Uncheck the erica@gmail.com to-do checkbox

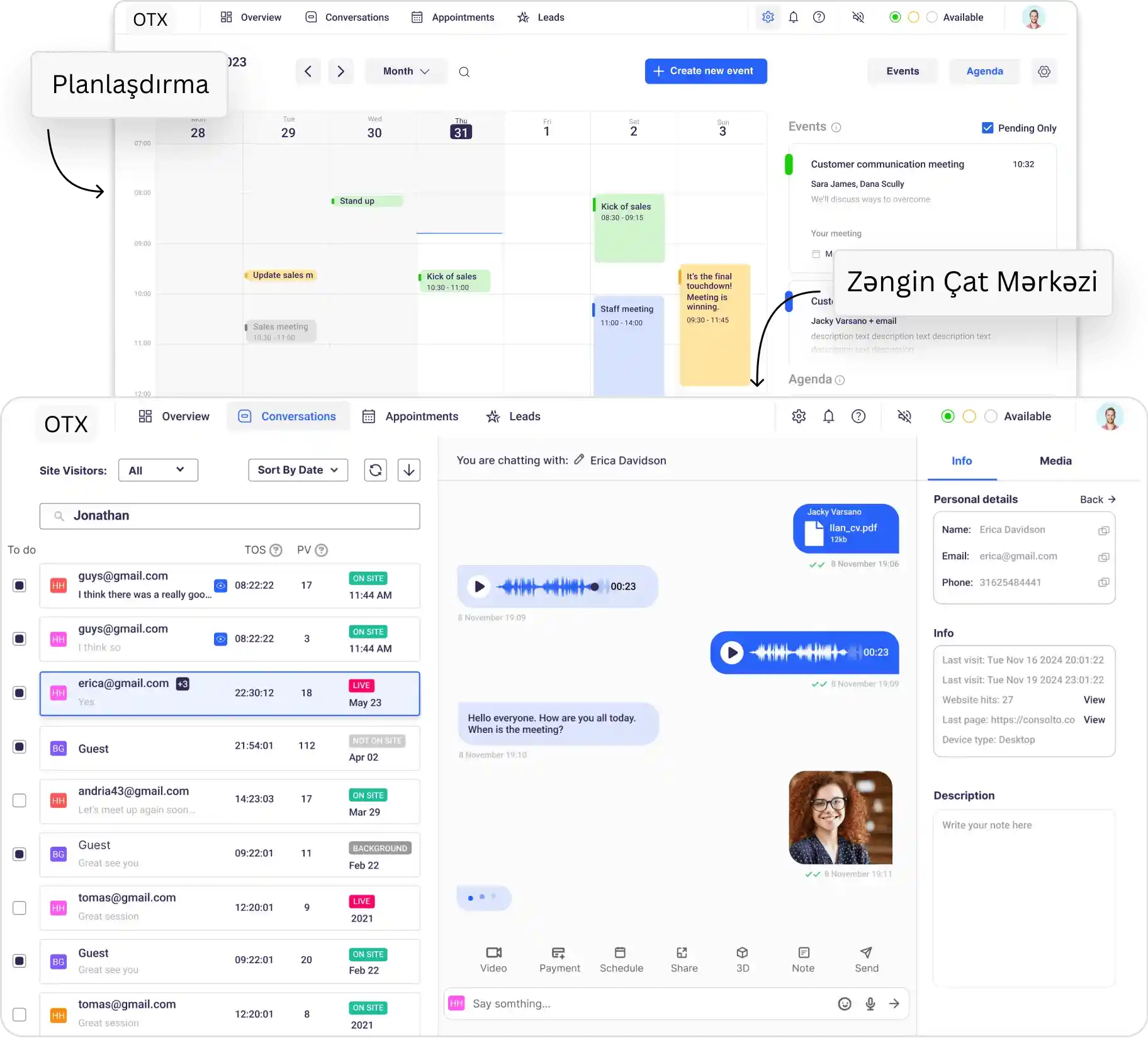tap(20, 693)
